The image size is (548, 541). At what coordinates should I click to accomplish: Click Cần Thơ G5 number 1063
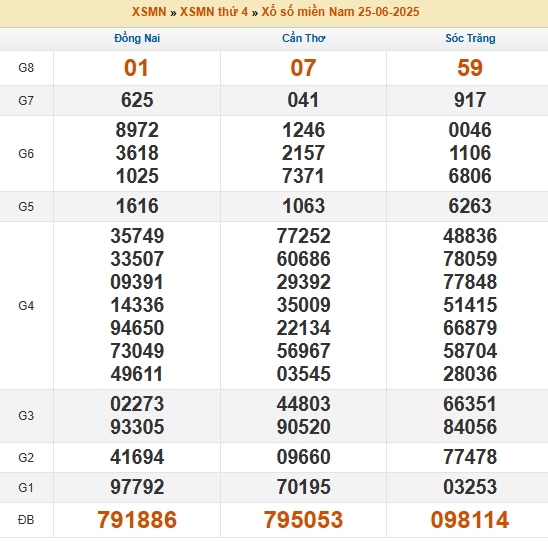(x=303, y=206)
